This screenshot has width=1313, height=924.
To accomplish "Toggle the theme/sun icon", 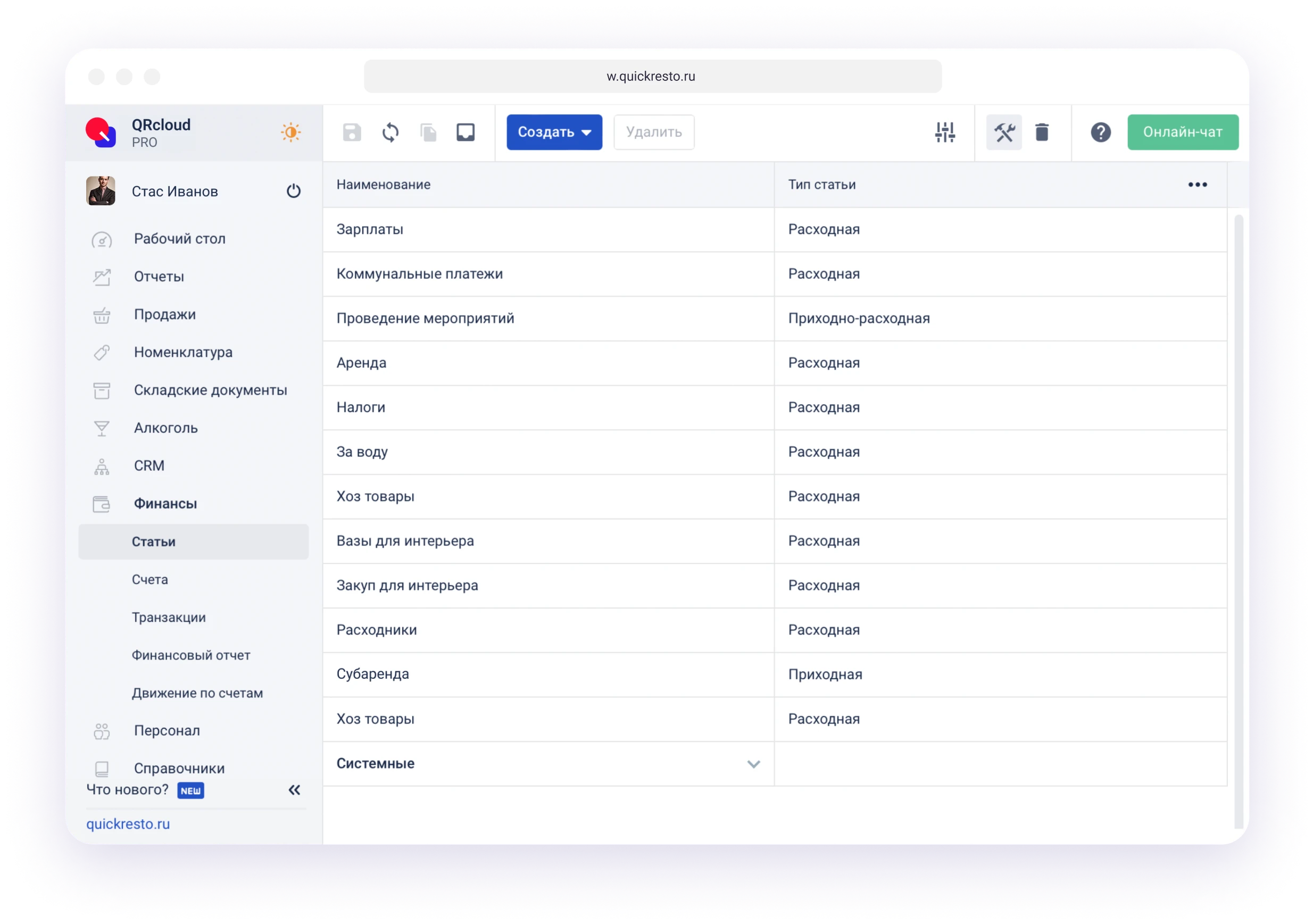I will pyautogui.click(x=291, y=132).
